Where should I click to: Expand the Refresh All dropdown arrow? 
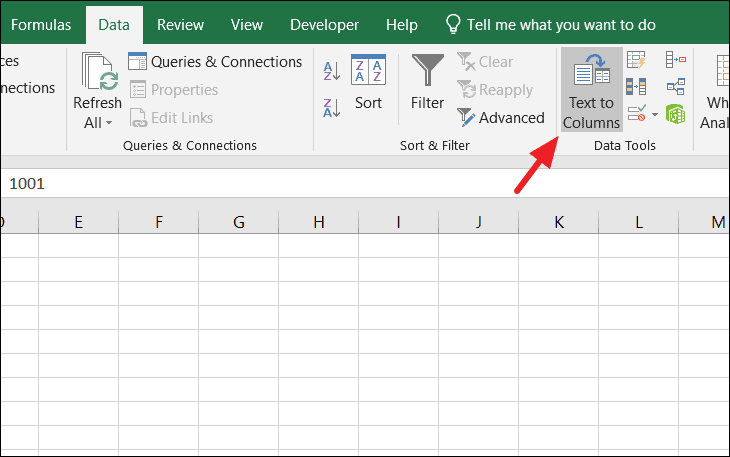click(x=109, y=123)
